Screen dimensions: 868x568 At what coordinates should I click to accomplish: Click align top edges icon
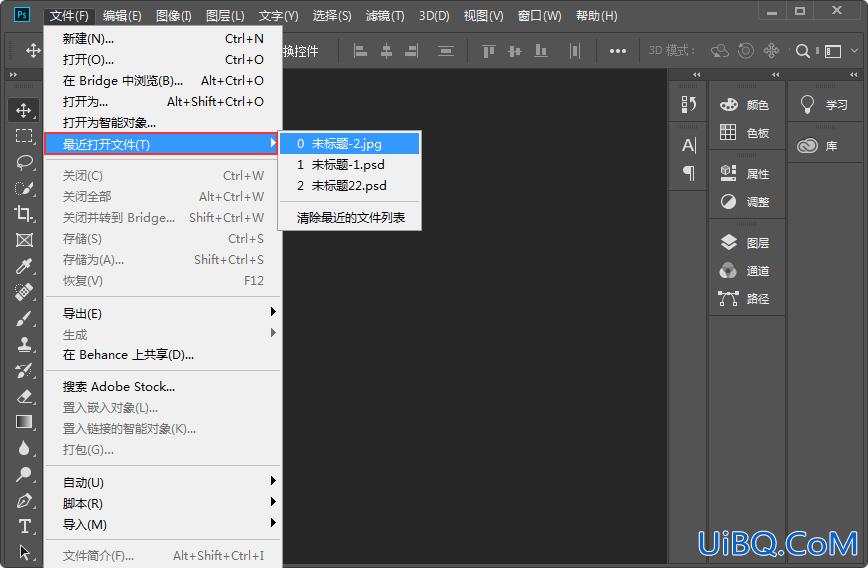pyautogui.click(x=488, y=51)
